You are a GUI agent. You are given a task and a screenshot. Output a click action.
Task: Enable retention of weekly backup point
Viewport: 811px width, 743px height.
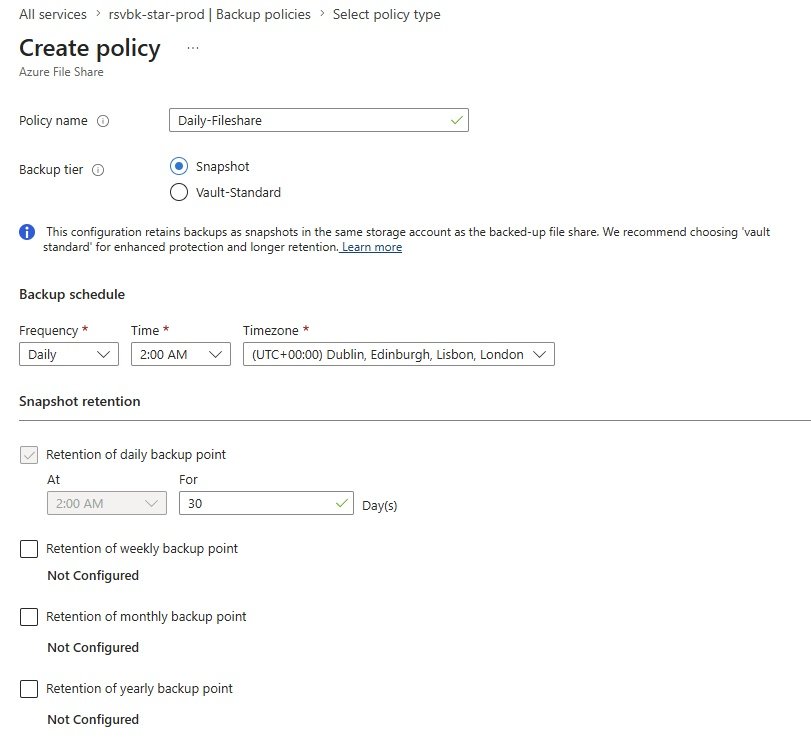[x=29, y=549]
